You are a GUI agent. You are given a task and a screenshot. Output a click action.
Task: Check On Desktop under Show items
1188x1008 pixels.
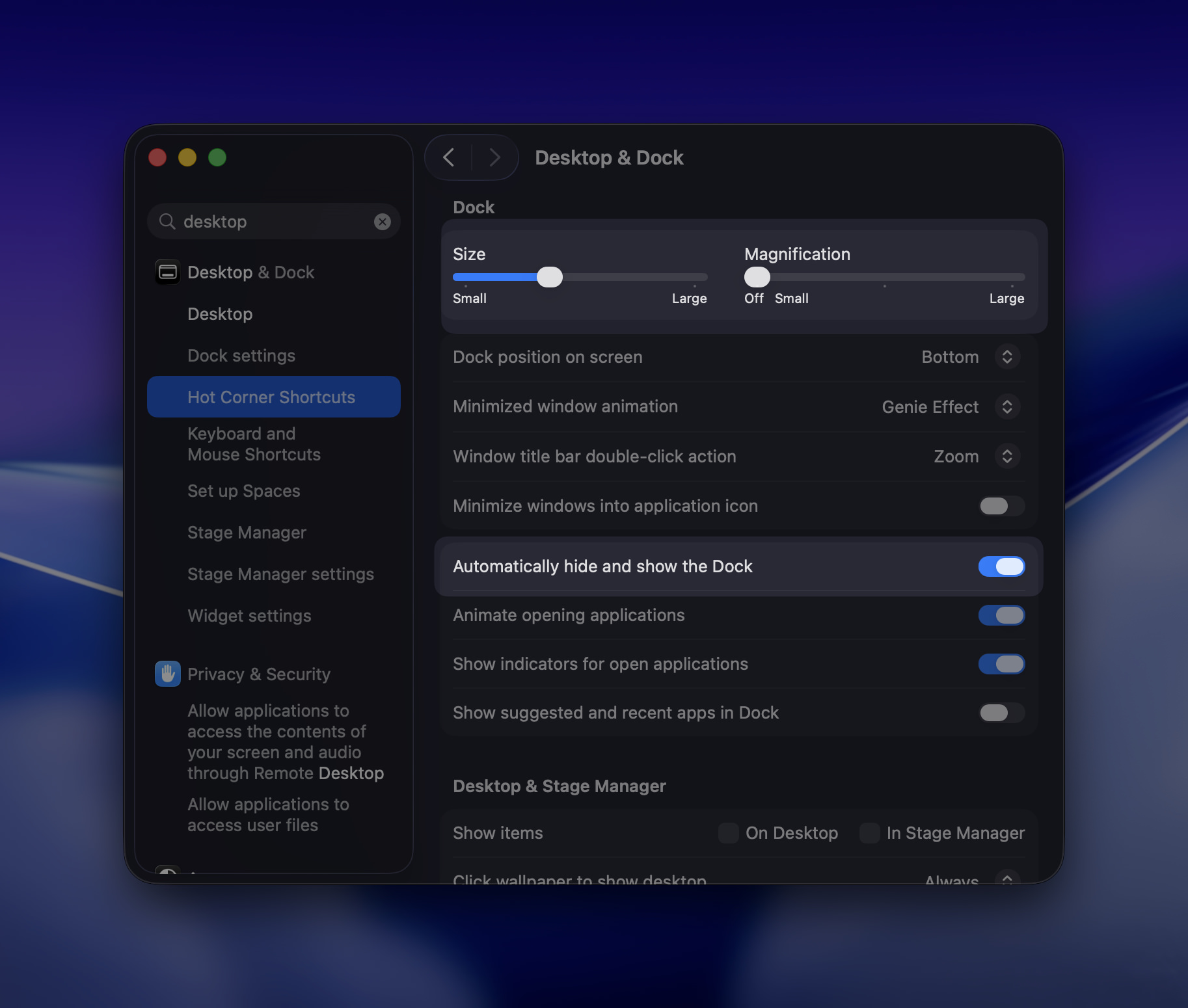click(728, 833)
